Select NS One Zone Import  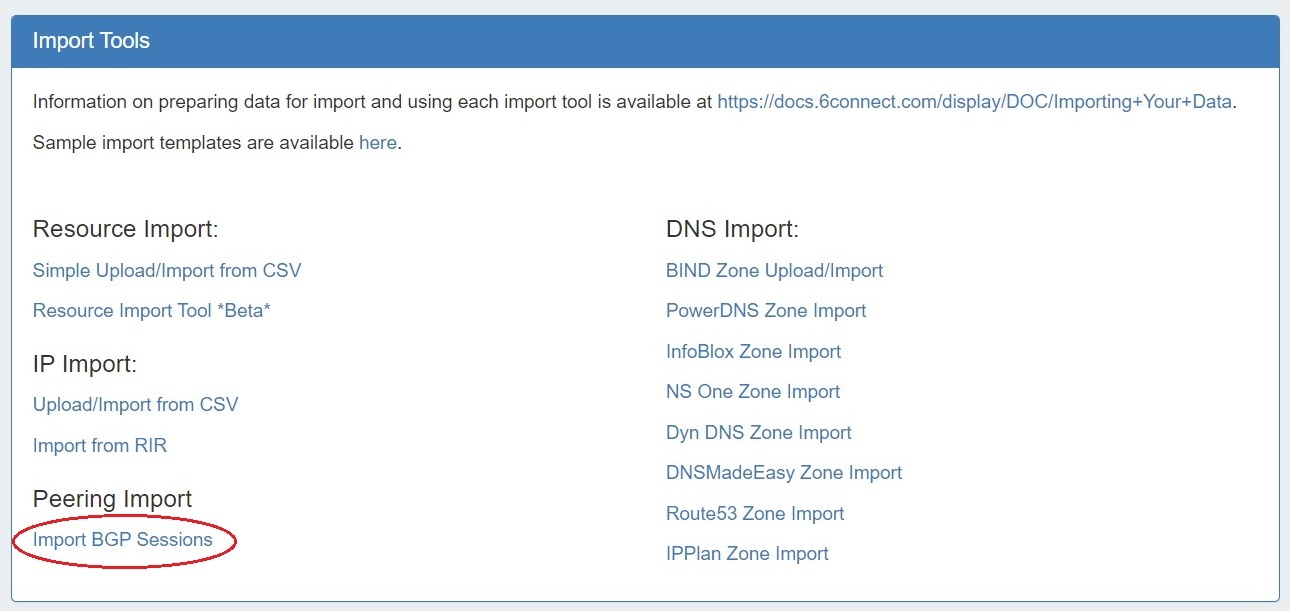coord(753,391)
